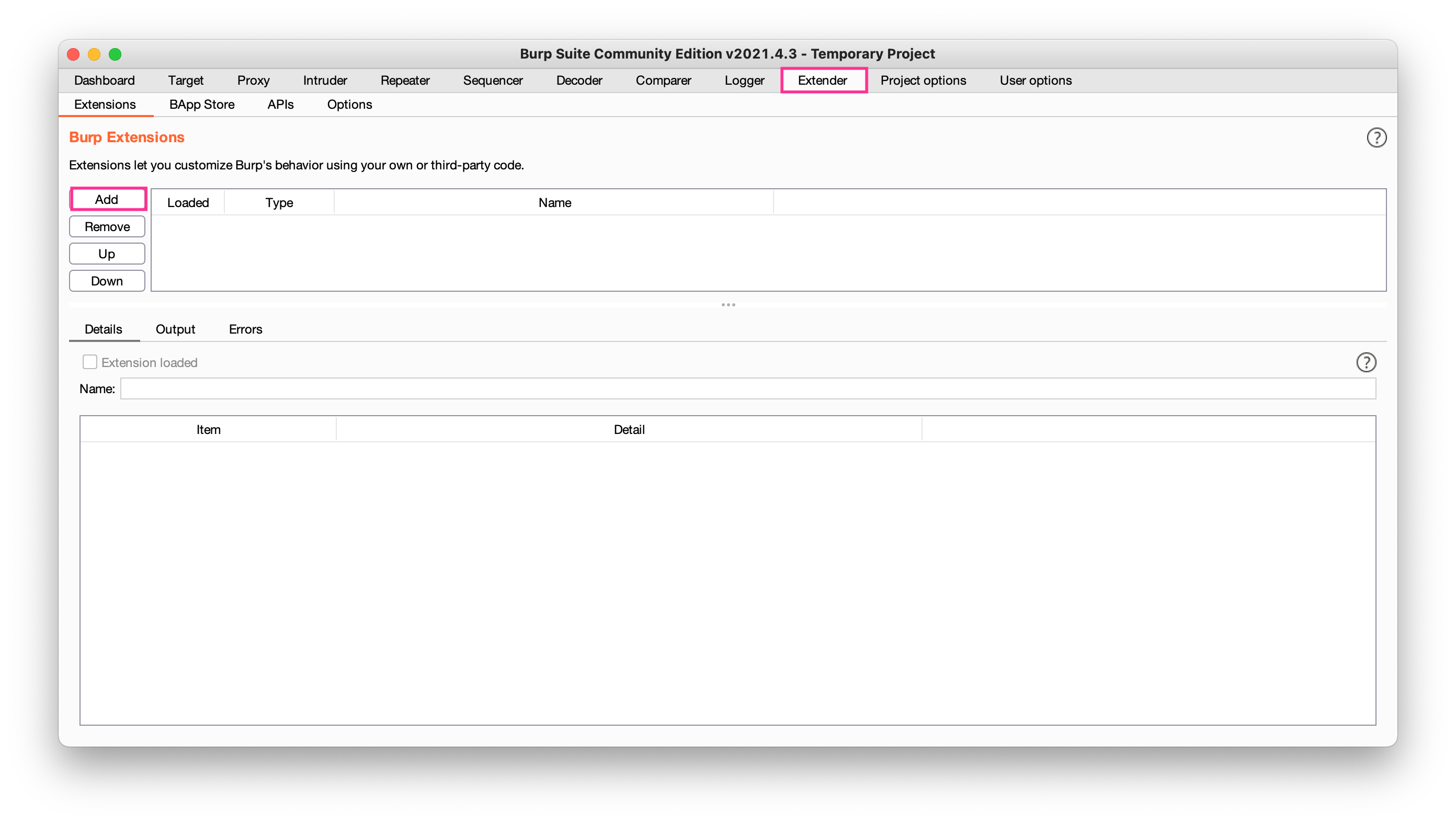Image resolution: width=1456 pixels, height=824 pixels.
Task: Show the Output tab
Action: (x=175, y=329)
